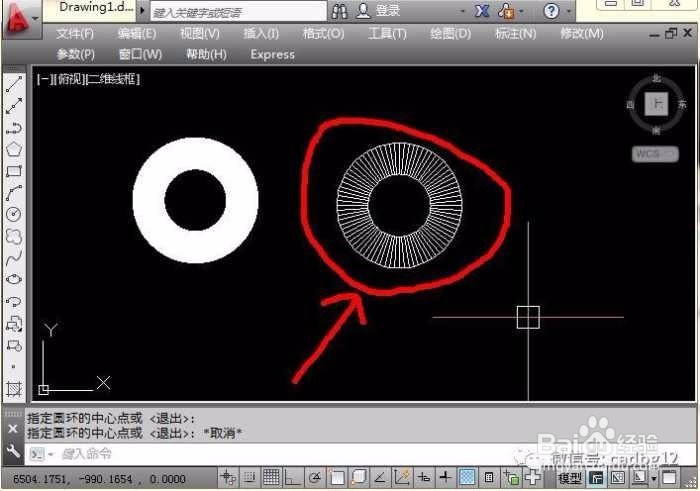The height and width of the screenshot is (491, 700).
Task: Select the Rectangle tool
Action: pyautogui.click(x=14, y=171)
